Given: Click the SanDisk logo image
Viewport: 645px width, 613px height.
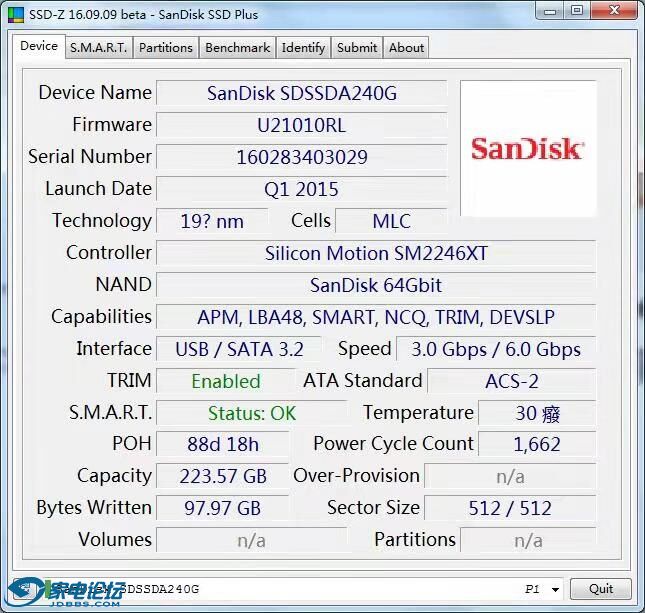Looking at the screenshot, I should click(x=528, y=149).
